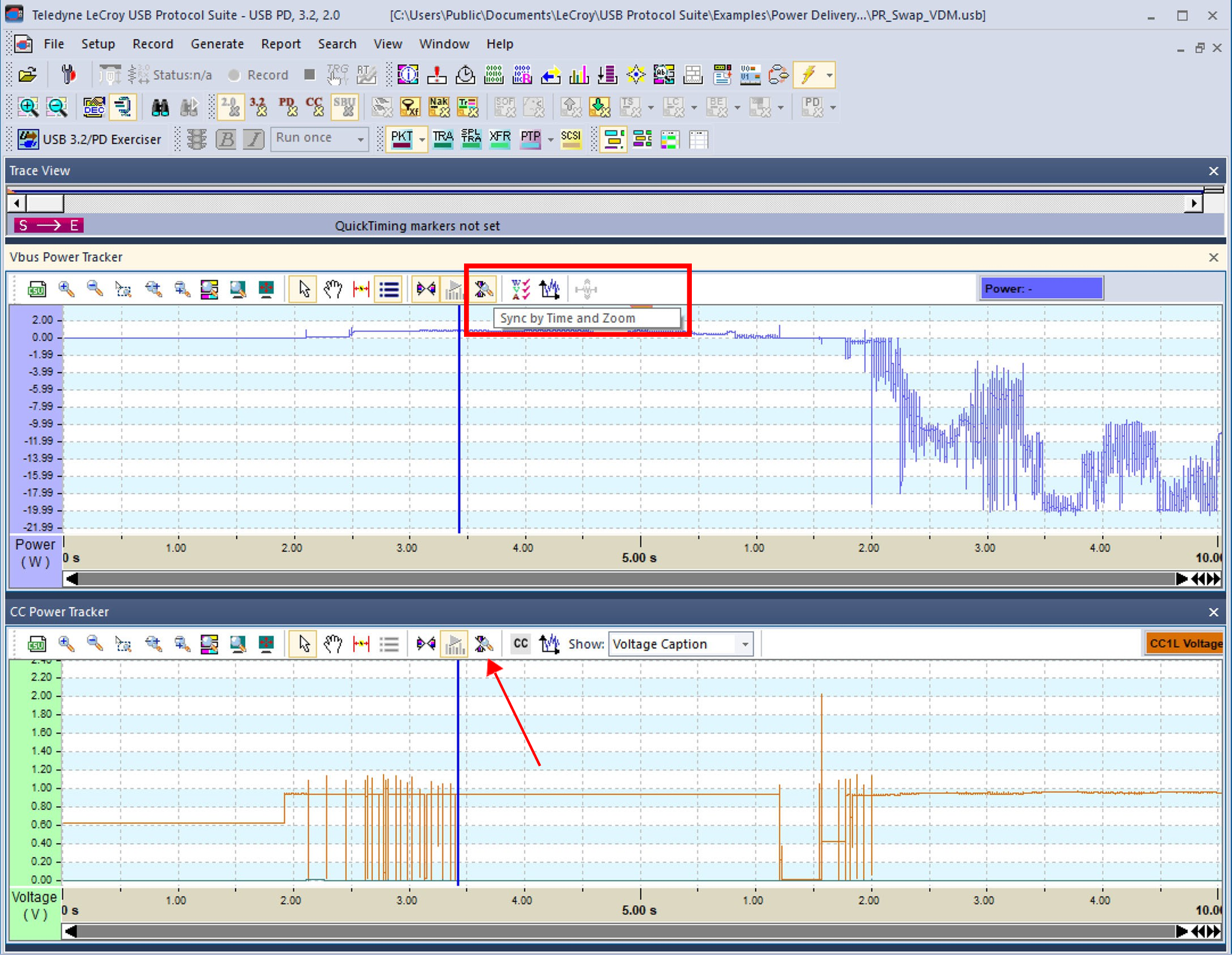Click the CC1L Voltage orange color label
This screenshot has width=1232, height=955.
pyautogui.click(x=1184, y=643)
